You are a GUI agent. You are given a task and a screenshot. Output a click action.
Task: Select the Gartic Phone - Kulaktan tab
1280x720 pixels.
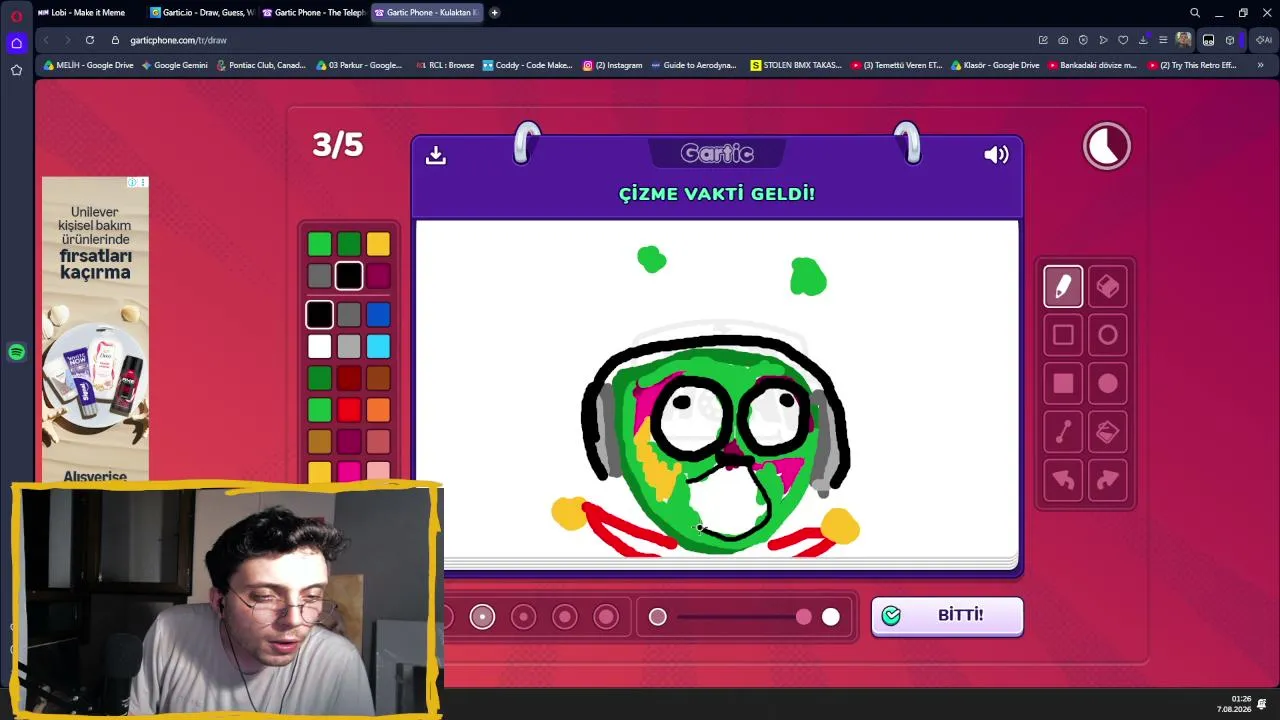click(426, 13)
